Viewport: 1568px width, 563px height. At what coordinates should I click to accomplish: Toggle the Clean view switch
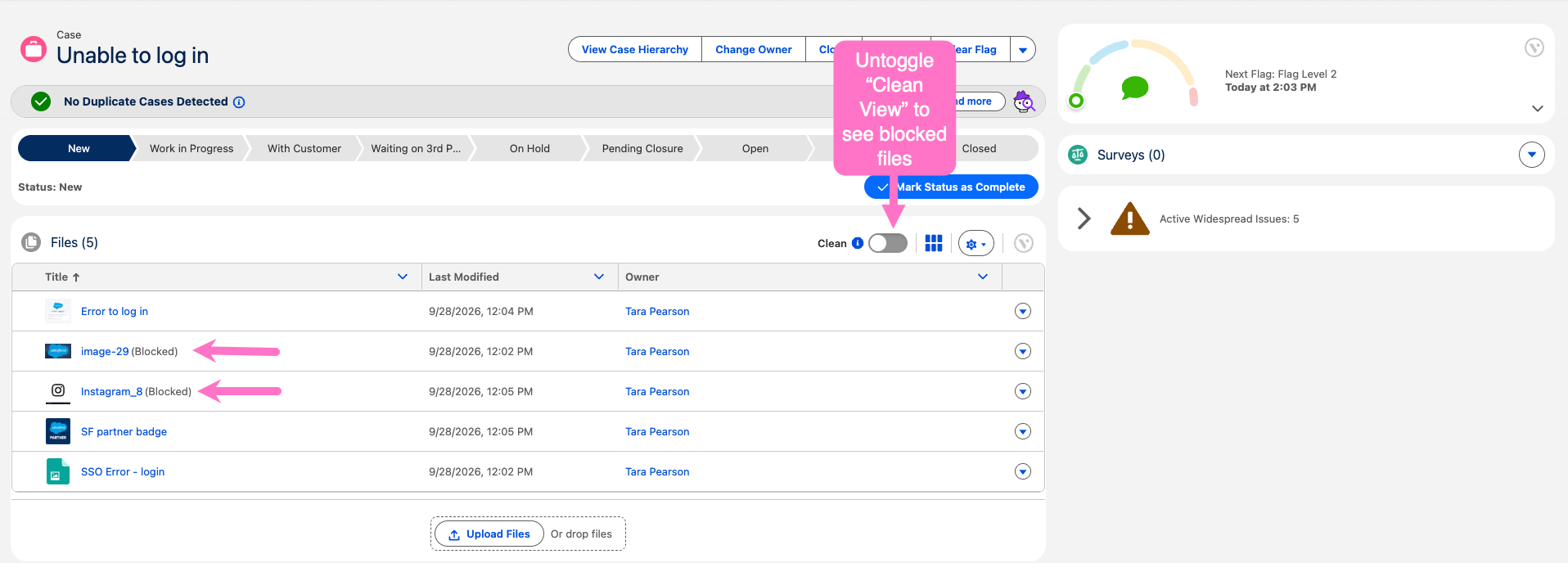[888, 243]
